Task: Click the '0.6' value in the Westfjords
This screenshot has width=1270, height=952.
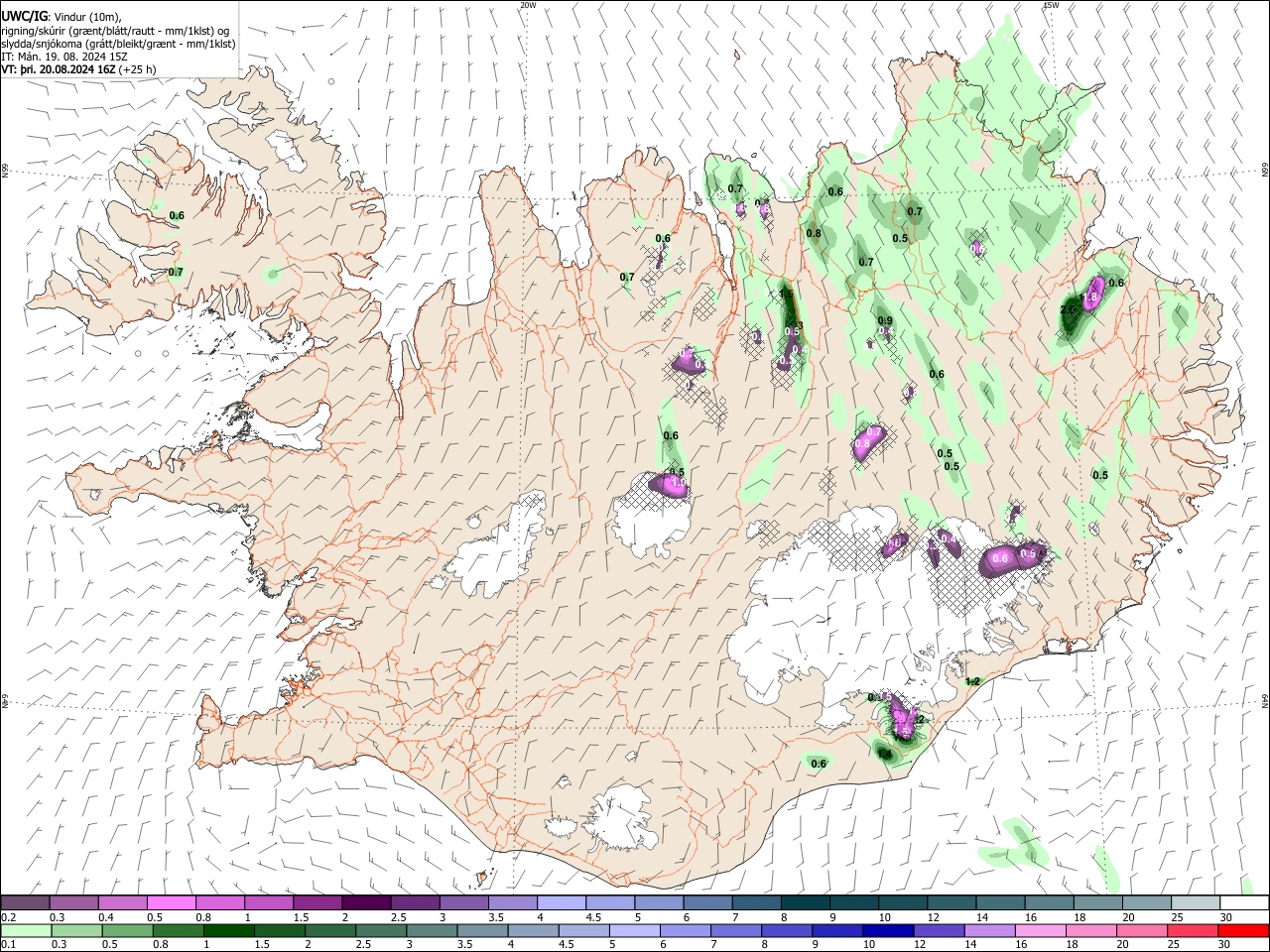Action: pyautogui.click(x=177, y=215)
